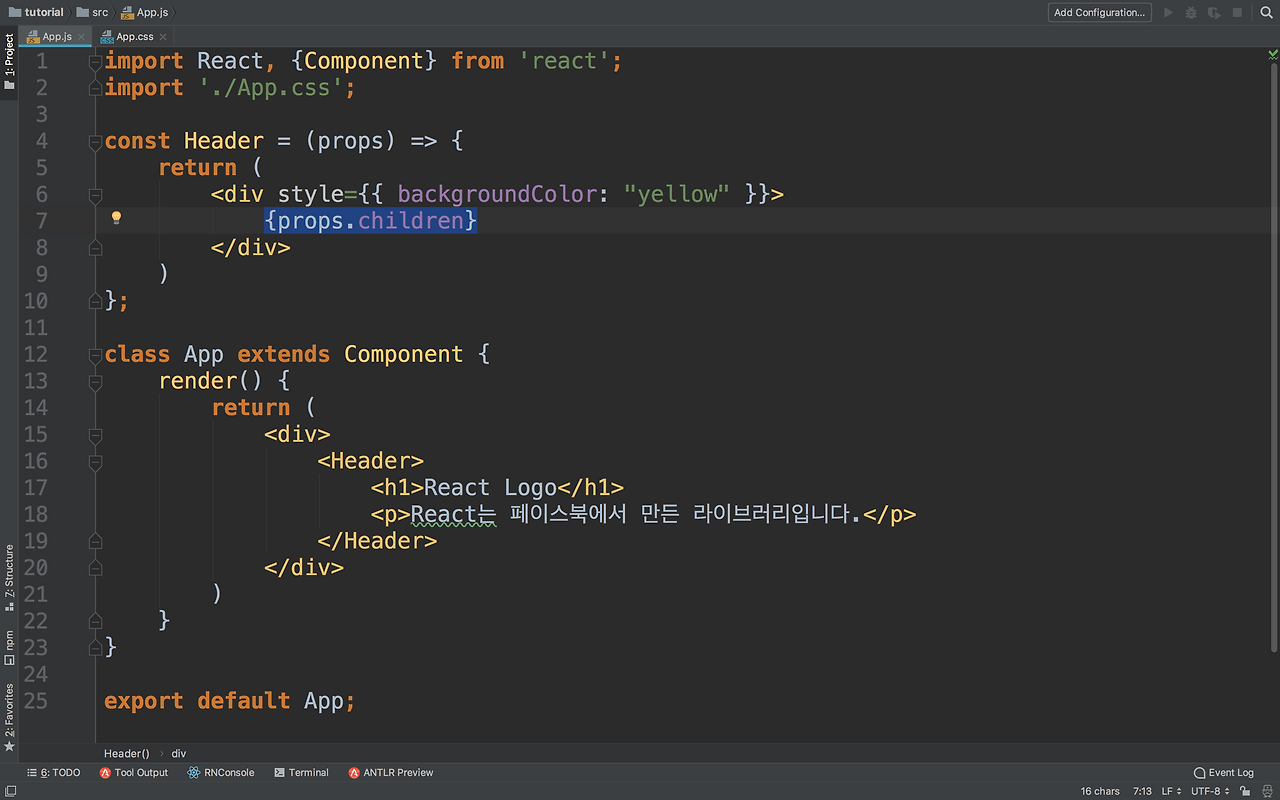Select div in the bottom breadcrumb
This screenshot has width=1280, height=800.
point(179,754)
